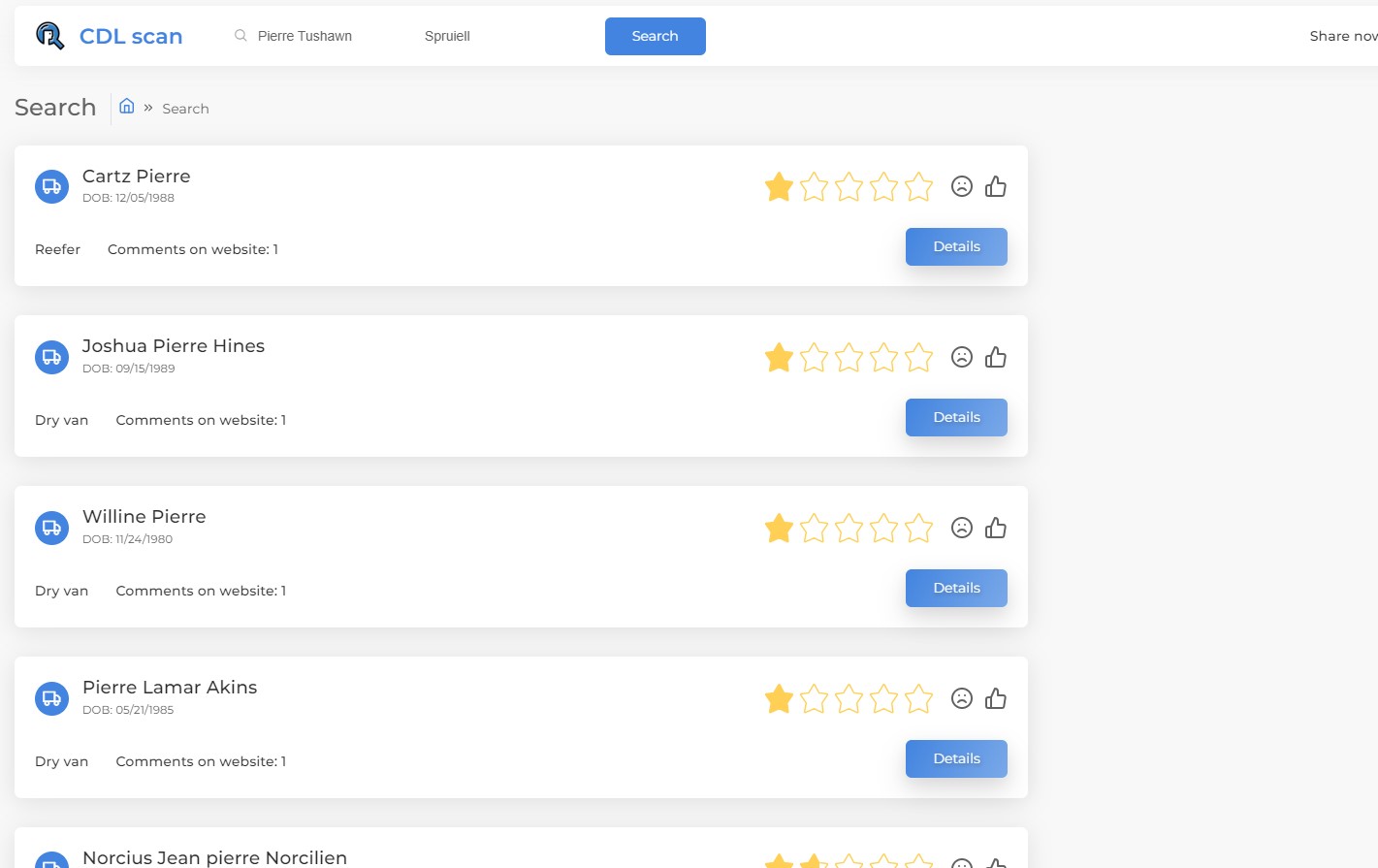The width and height of the screenshot is (1378, 868).
Task: Click truck icon beside Pierre Lamar Akins
Action: pyautogui.click(x=52, y=698)
